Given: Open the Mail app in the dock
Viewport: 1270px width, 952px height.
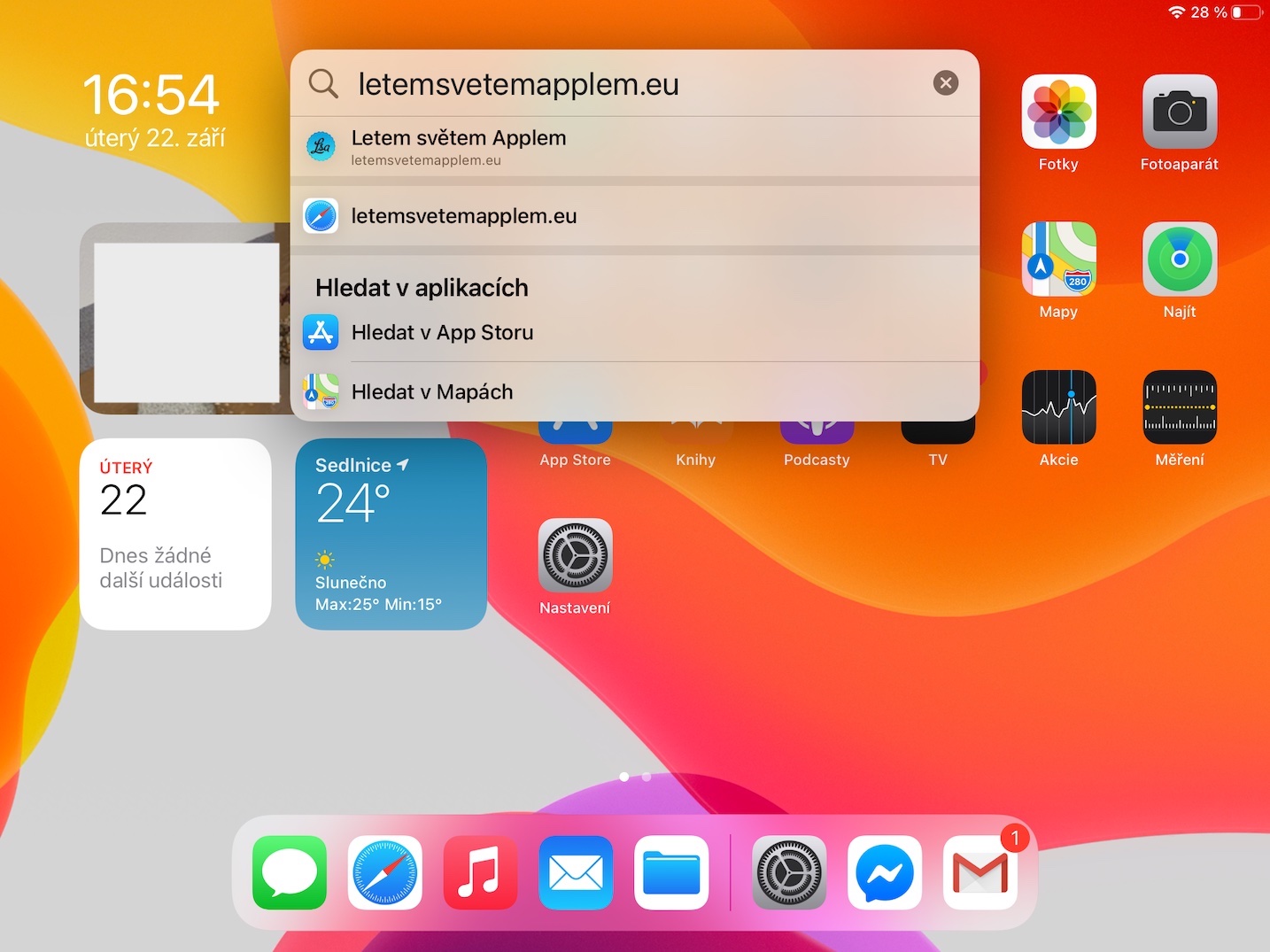Looking at the screenshot, I should 576,872.
